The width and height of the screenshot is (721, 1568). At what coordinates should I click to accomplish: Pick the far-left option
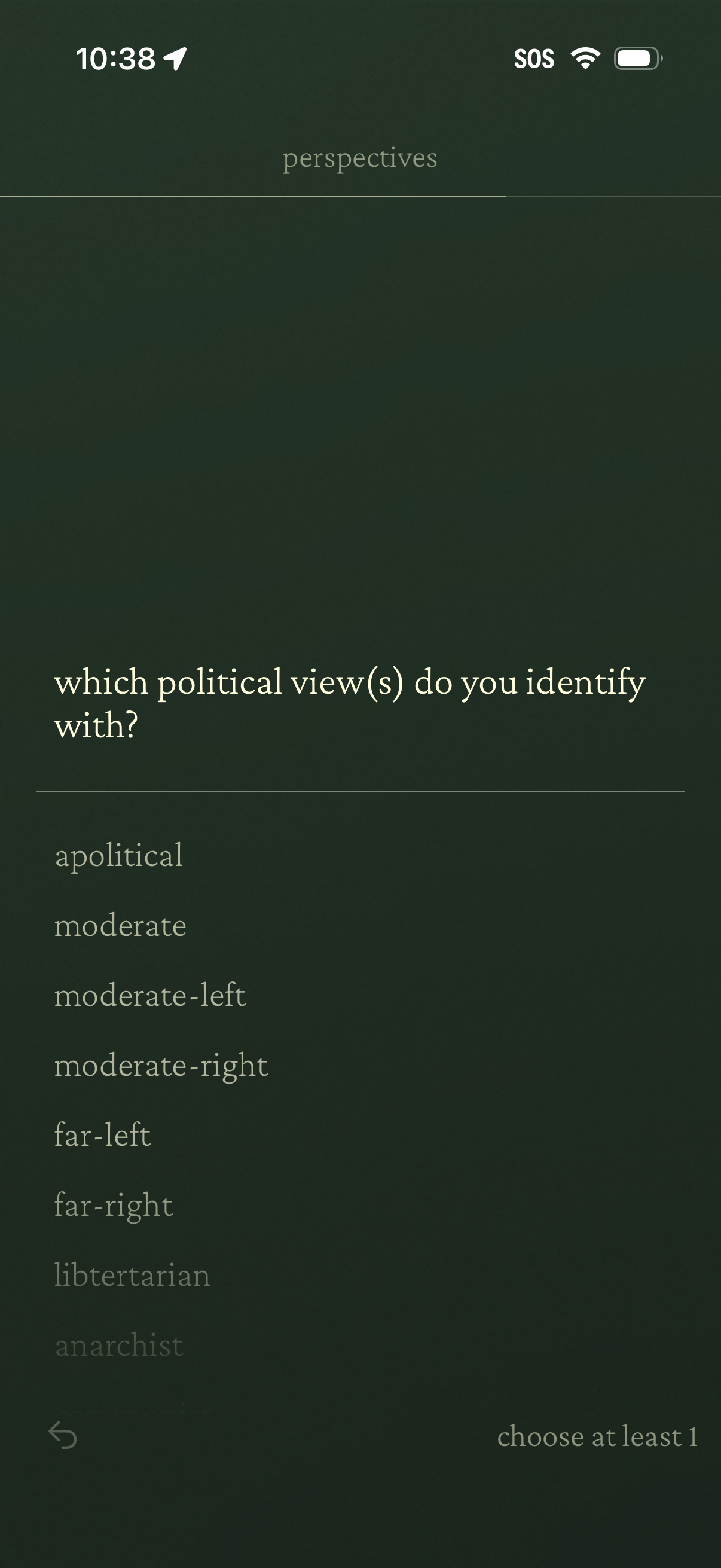(102, 1135)
